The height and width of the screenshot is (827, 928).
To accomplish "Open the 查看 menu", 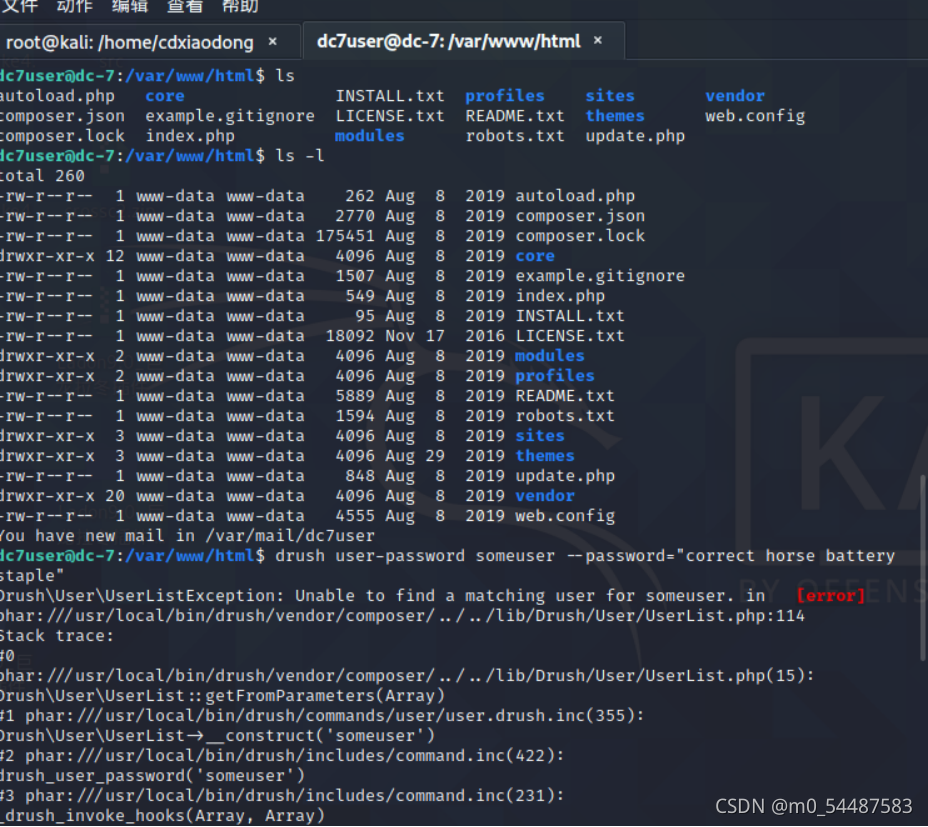I will click(185, 6).
